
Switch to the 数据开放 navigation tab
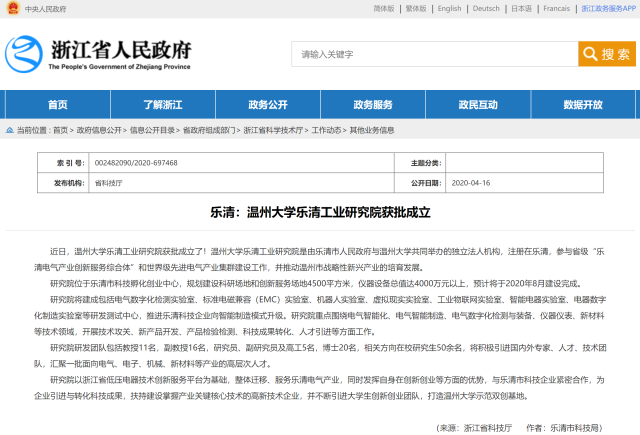(583, 105)
